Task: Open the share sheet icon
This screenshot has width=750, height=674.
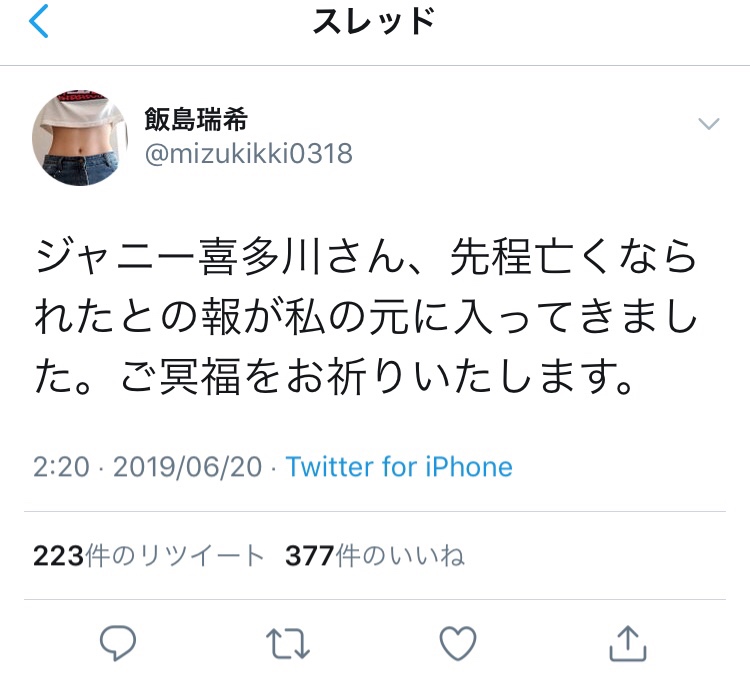Action: tap(628, 644)
